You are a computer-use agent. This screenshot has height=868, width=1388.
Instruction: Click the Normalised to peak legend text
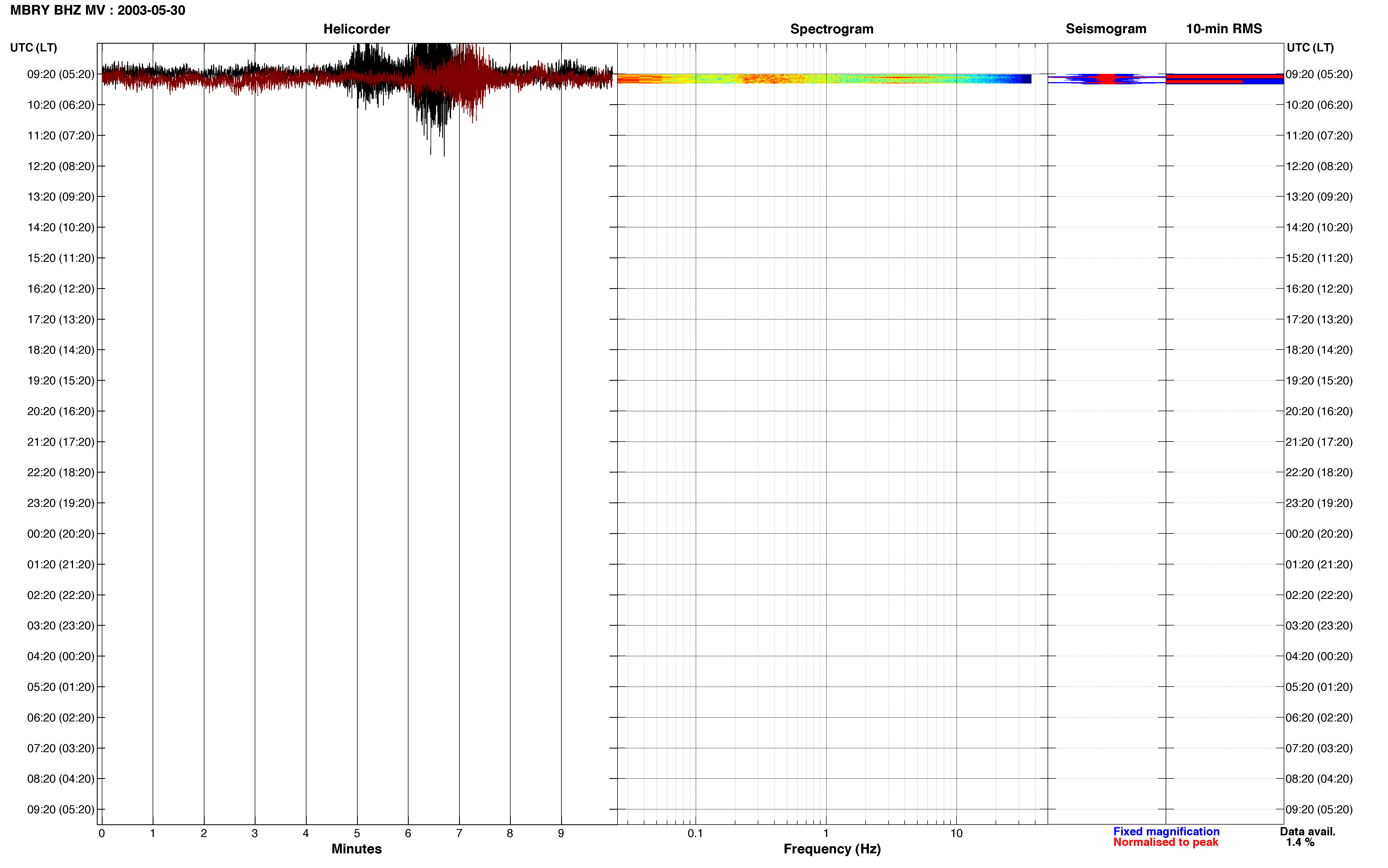(x=1165, y=842)
